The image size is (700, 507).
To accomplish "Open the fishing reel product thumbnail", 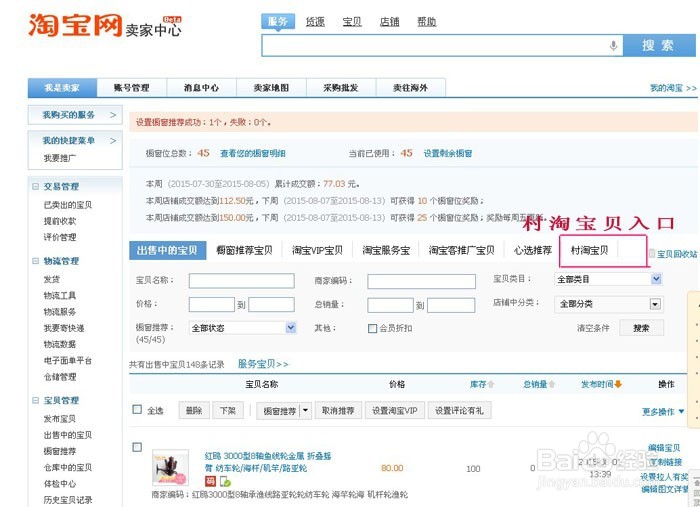I will coord(170,468).
